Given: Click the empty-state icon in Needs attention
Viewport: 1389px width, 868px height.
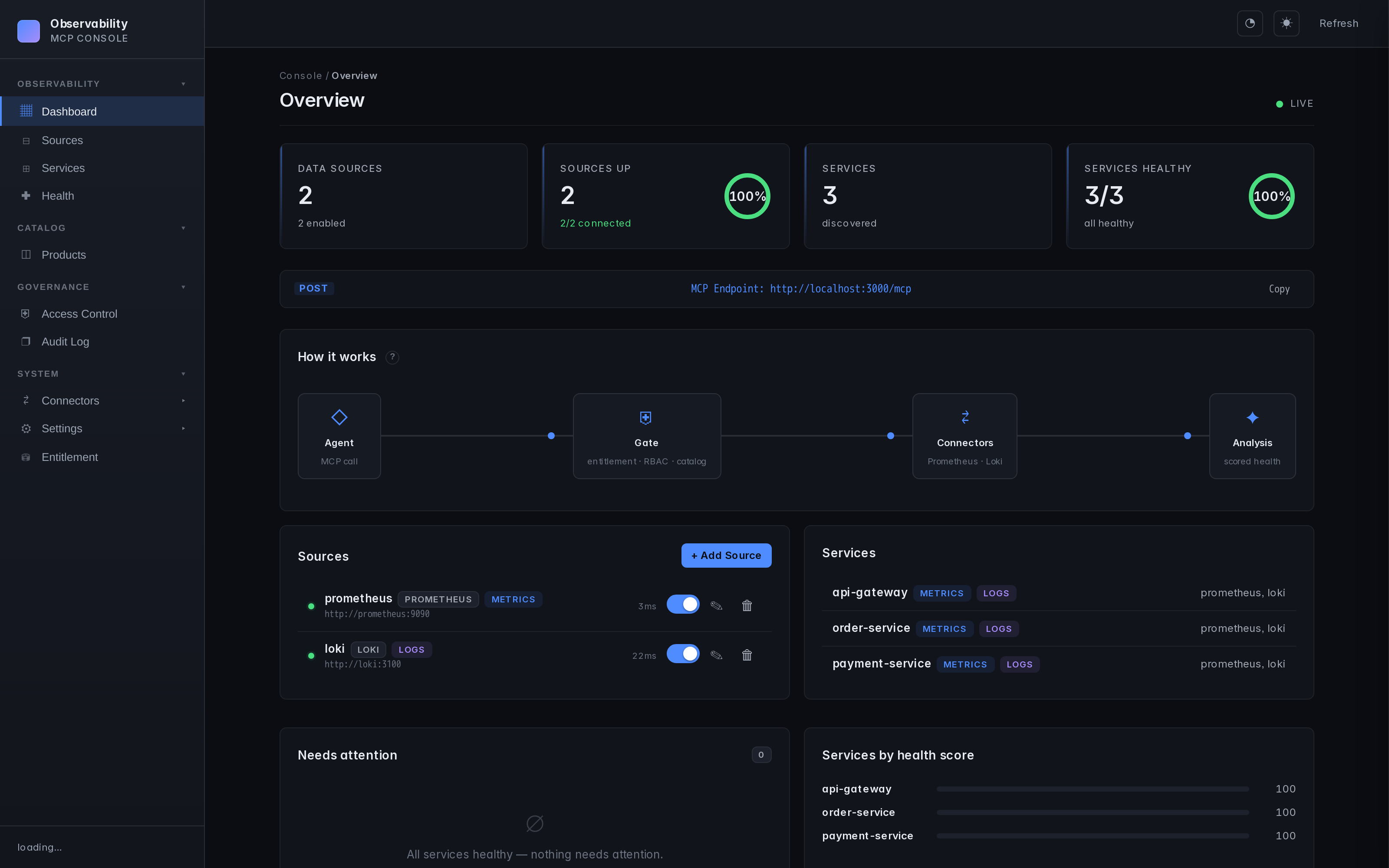Looking at the screenshot, I should click(535, 823).
